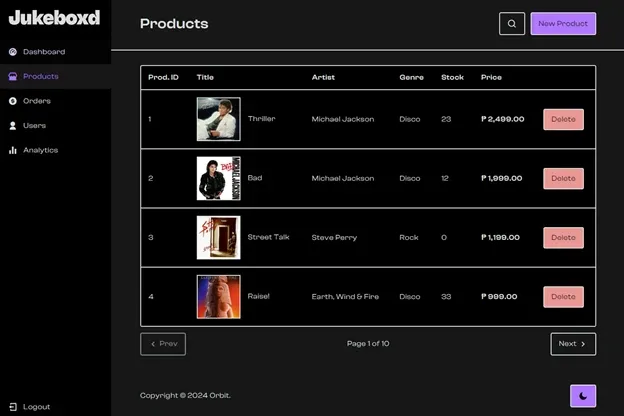The height and width of the screenshot is (416, 624).
Task: Click the price '₱ 1,999.00'
Action: pos(501,178)
